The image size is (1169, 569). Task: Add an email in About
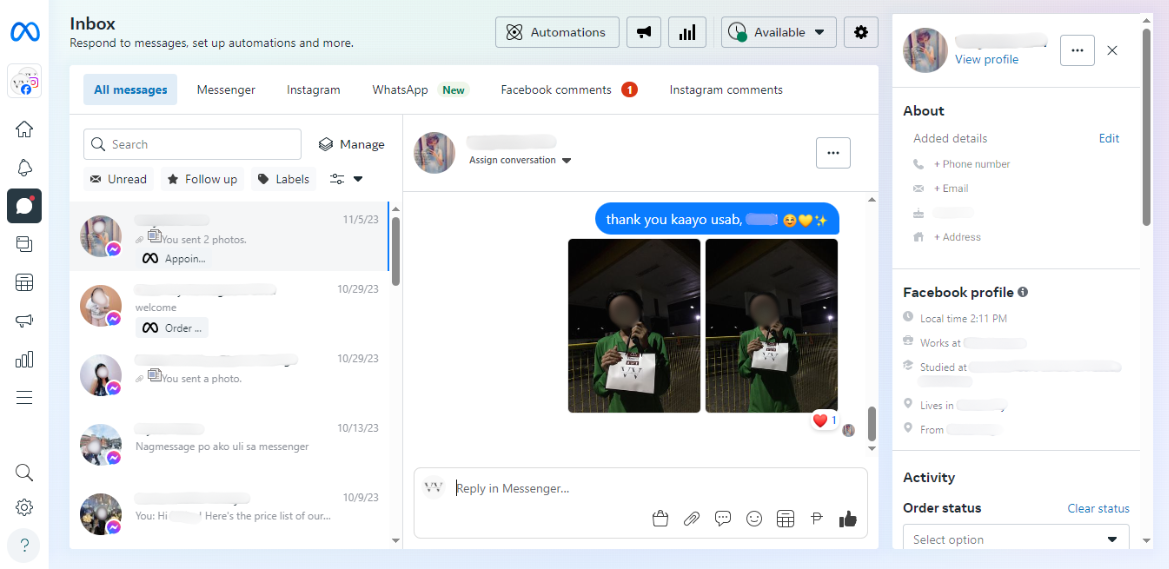[x=951, y=189]
